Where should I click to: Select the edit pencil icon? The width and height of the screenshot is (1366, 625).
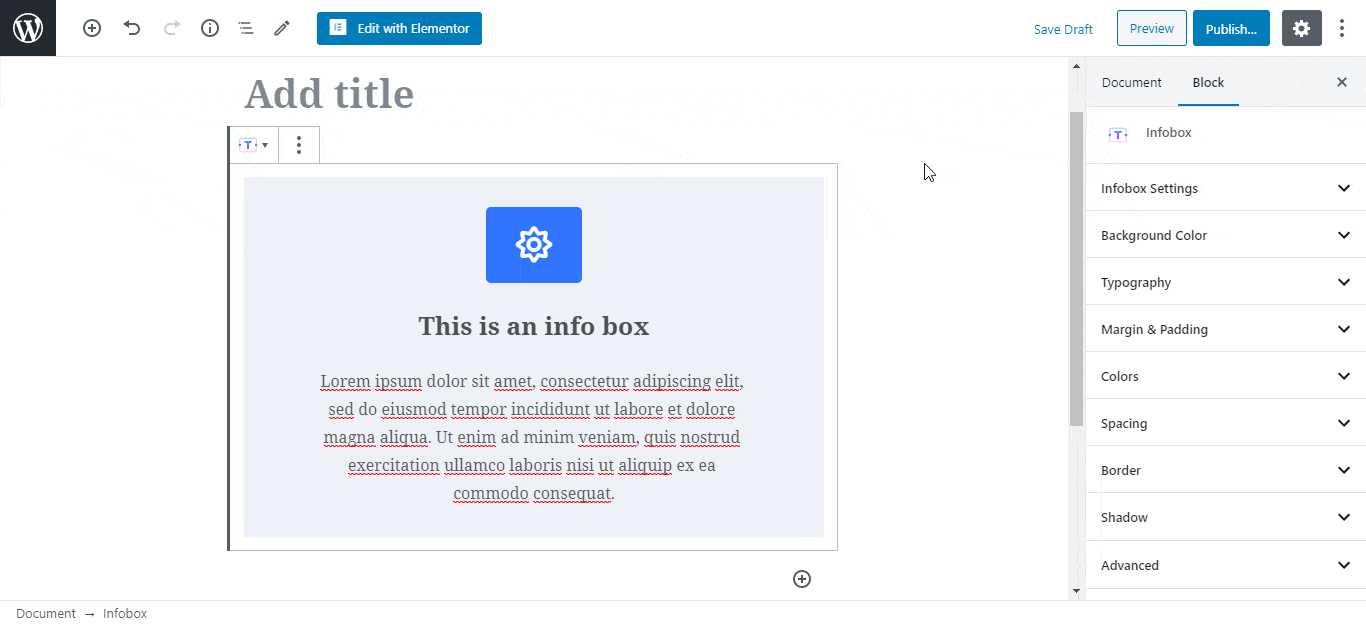coord(281,28)
